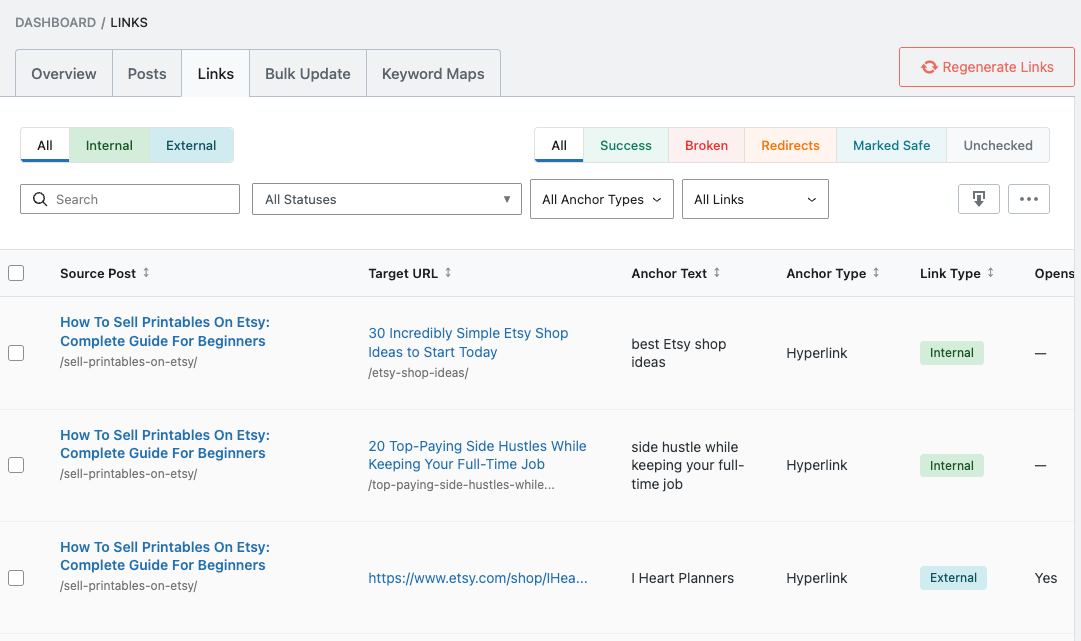This screenshot has height=641, width=1081.
Task: Check the select-all checkbox in the table header
Action: [x=16, y=272]
